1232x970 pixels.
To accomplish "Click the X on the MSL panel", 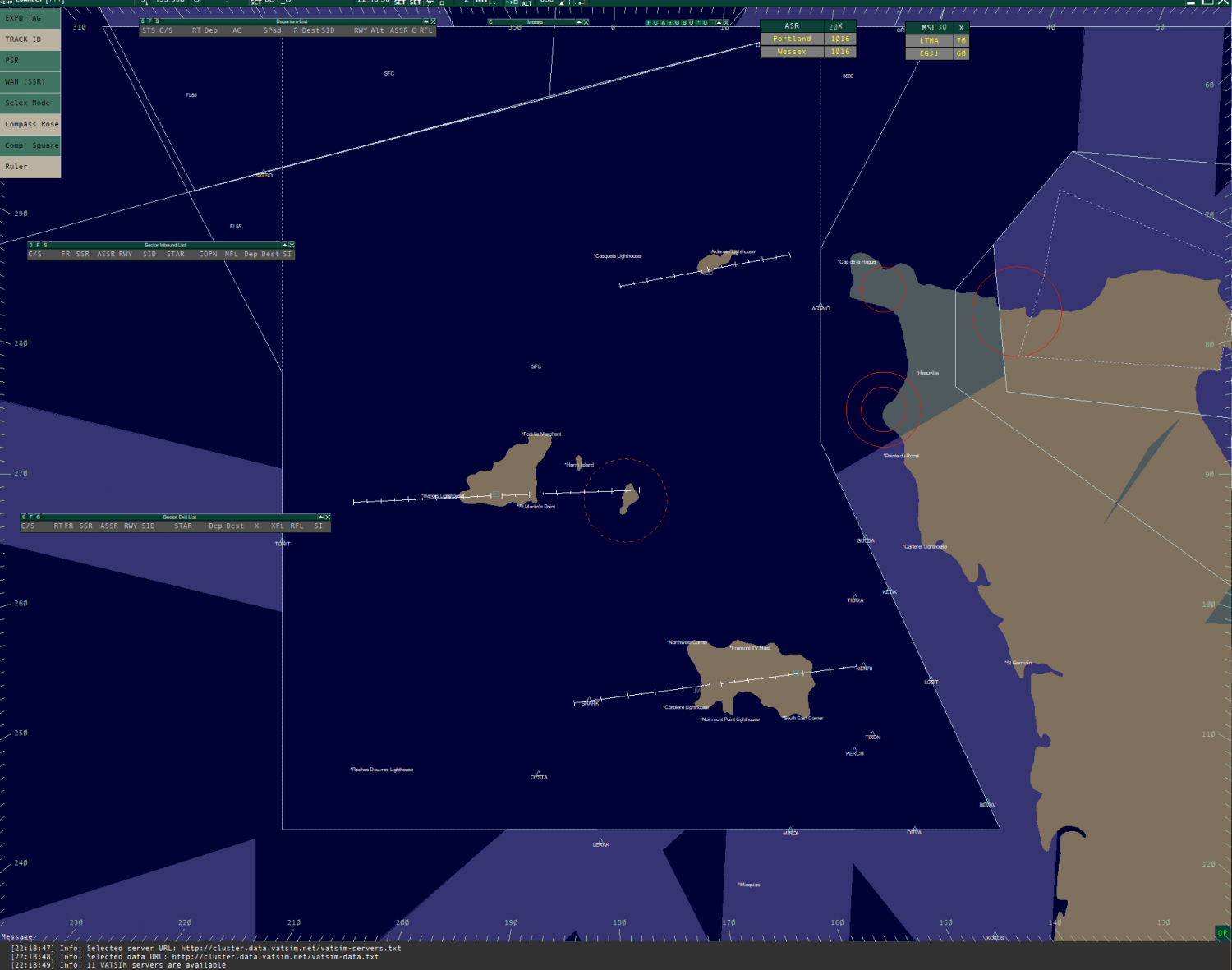I will pyautogui.click(x=961, y=28).
